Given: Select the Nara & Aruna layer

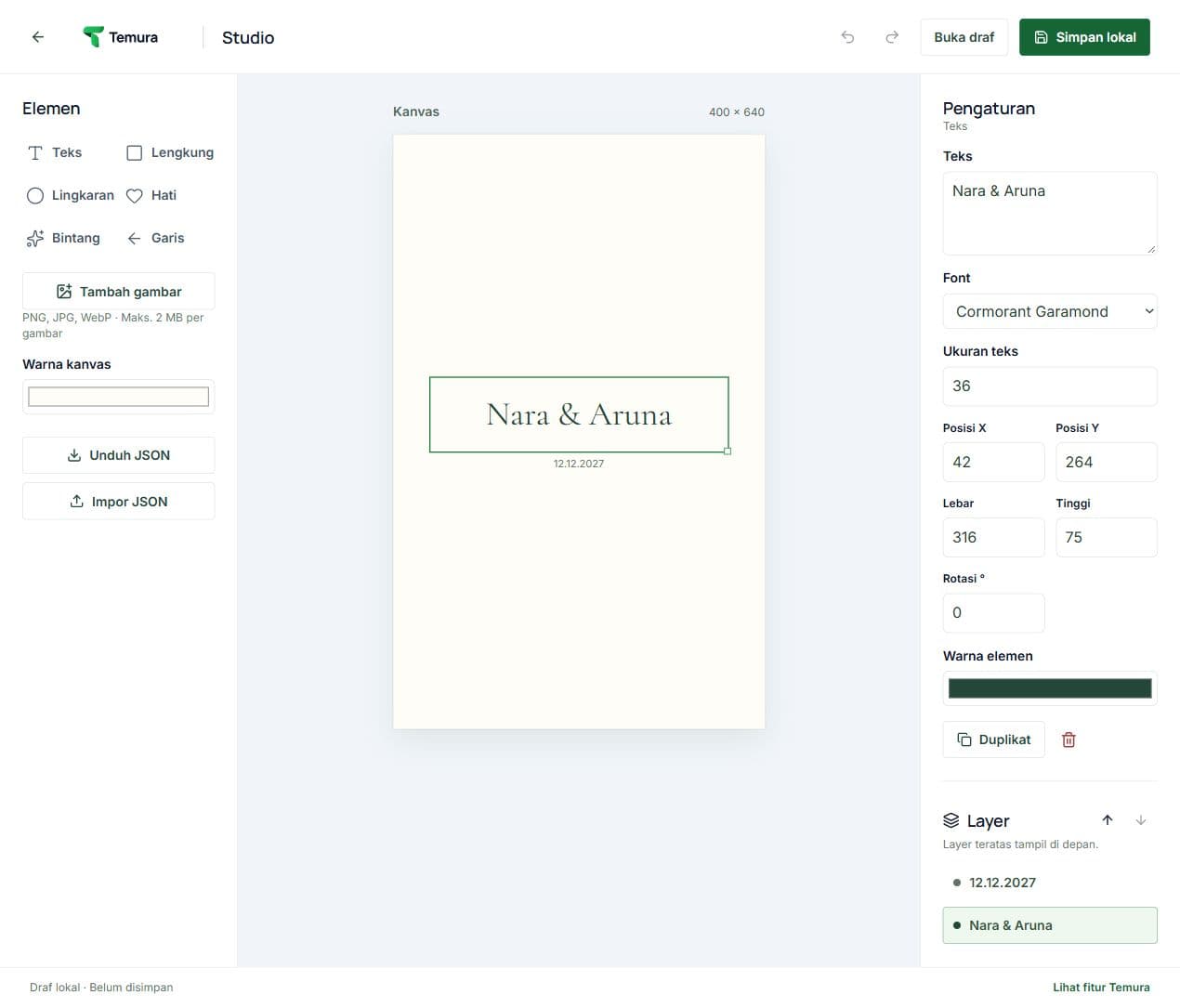Looking at the screenshot, I should [x=1050, y=925].
